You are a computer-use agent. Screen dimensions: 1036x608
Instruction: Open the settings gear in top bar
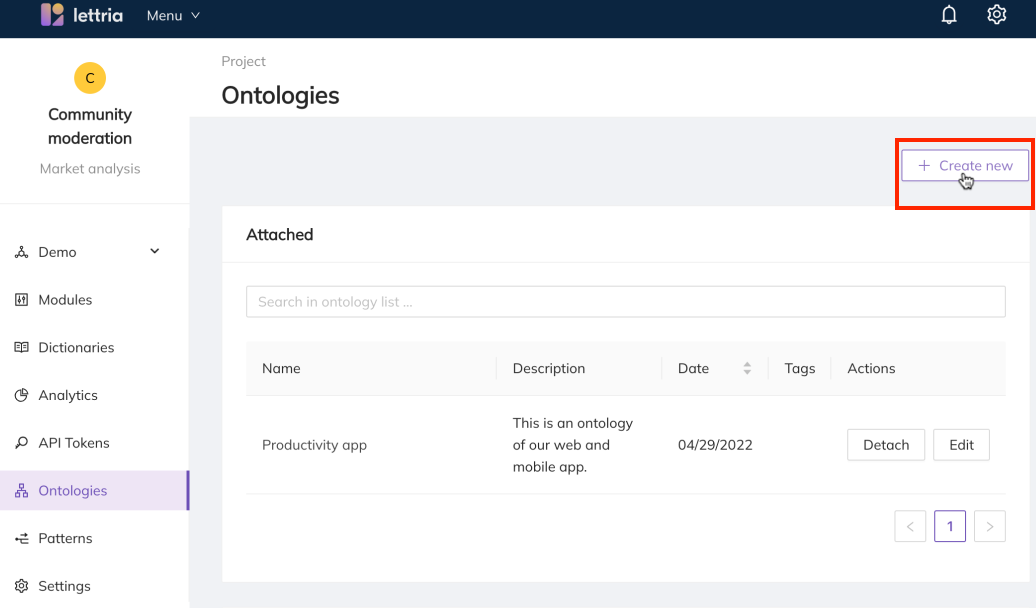(x=996, y=15)
